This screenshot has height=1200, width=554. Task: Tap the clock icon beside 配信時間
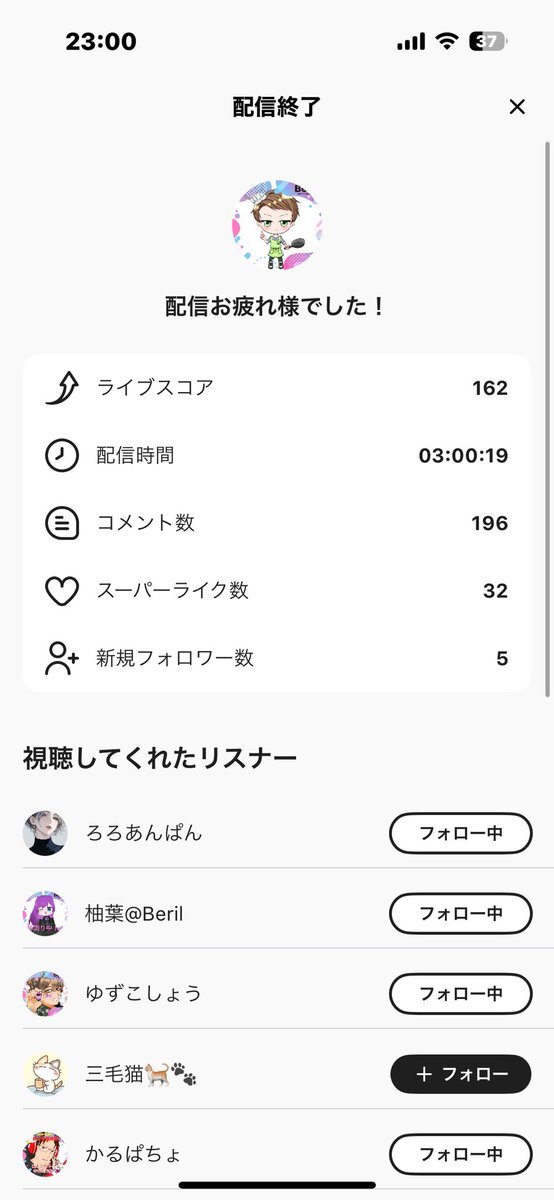point(62,455)
